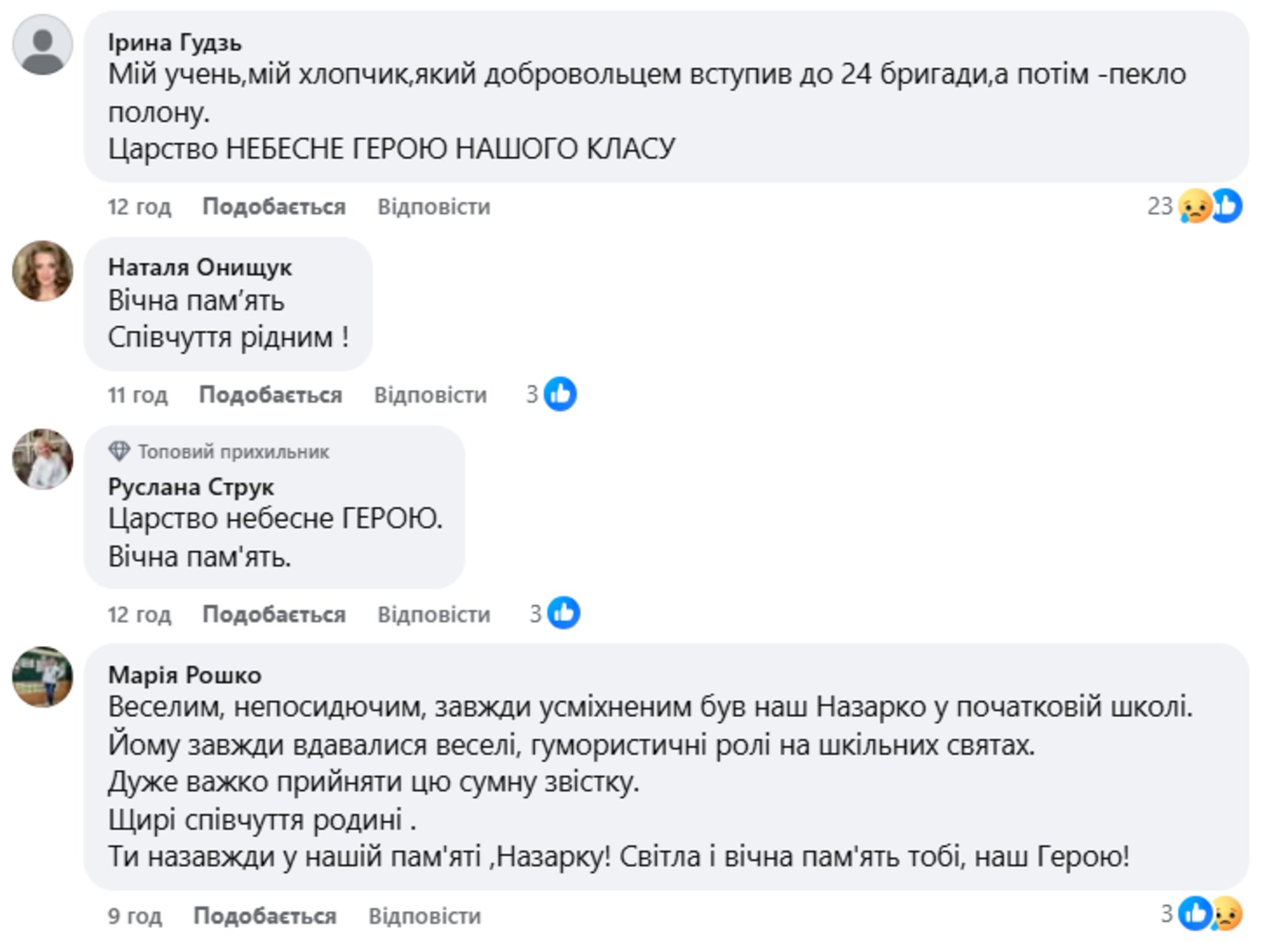Image resolution: width=1288 pixels, height=943 pixels.
Task: Like Марія Рошко comment via Подобається
Action: (x=265, y=916)
